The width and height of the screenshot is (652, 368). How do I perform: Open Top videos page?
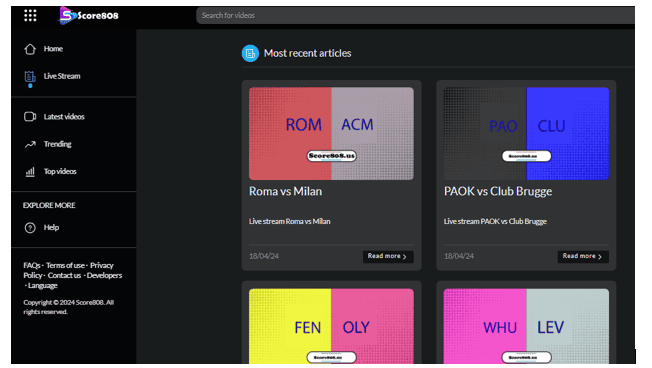[60, 171]
